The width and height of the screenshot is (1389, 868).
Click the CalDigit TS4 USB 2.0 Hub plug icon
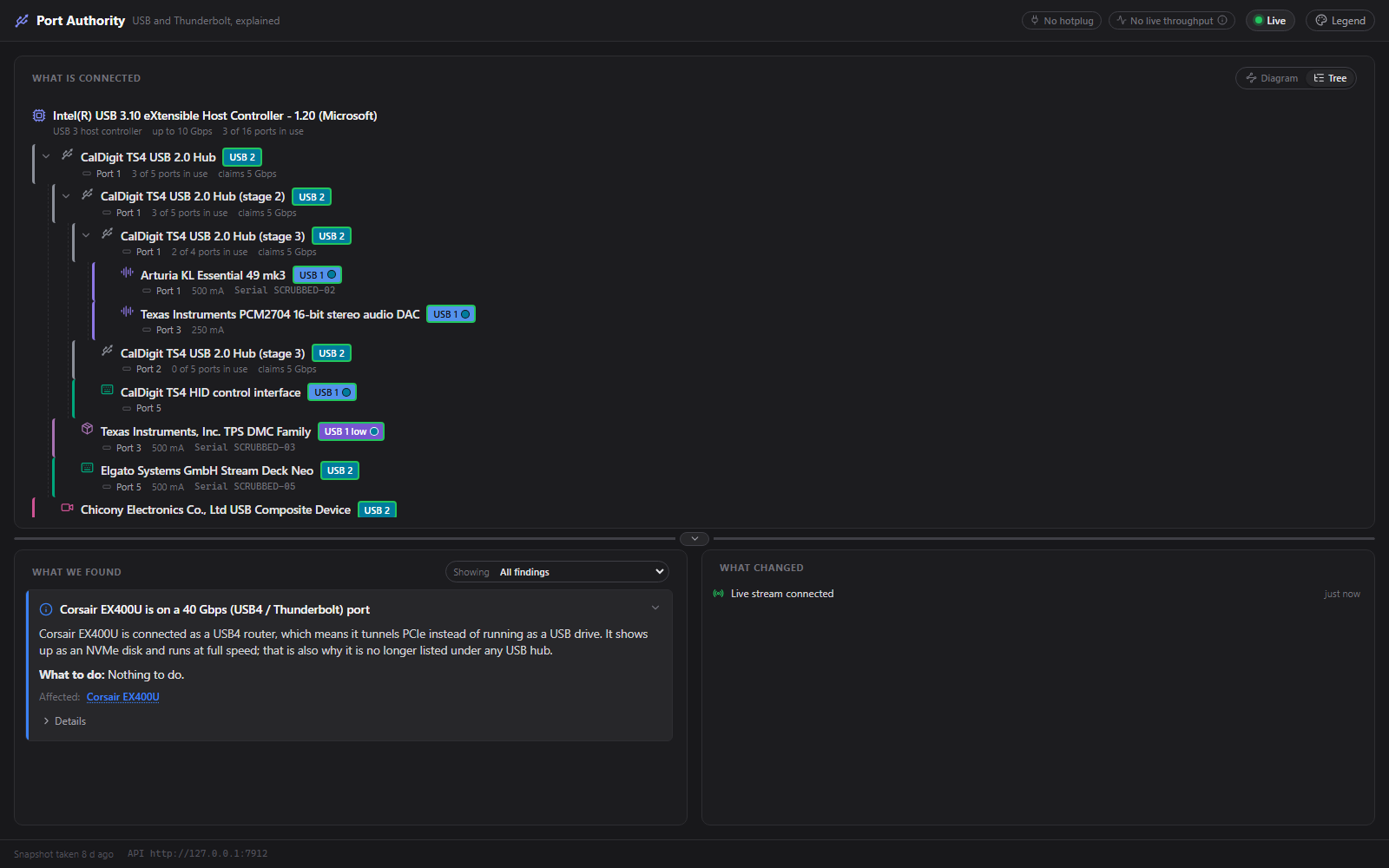[67, 155]
